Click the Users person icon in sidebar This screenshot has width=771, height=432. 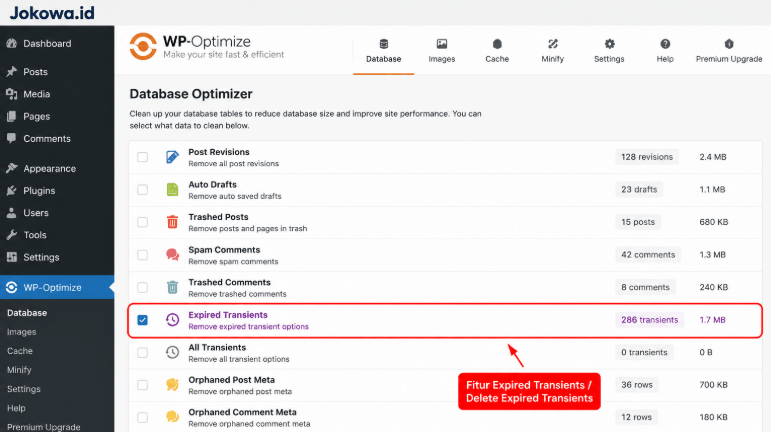(12, 213)
